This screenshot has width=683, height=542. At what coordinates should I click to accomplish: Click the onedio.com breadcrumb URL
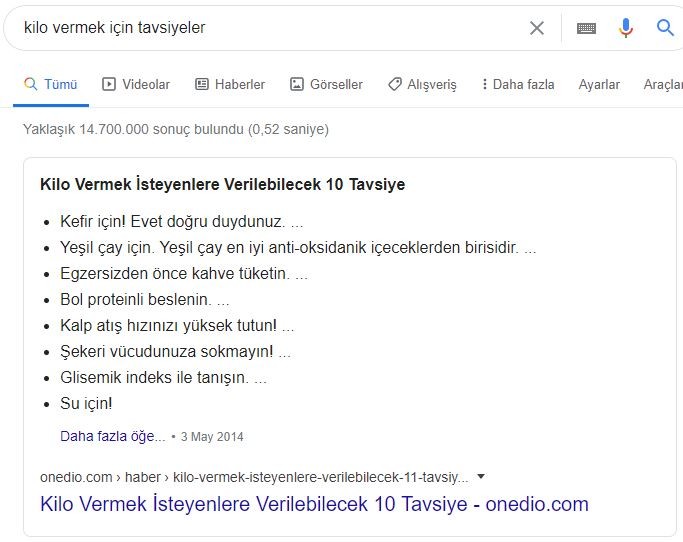pyautogui.click(x=254, y=477)
